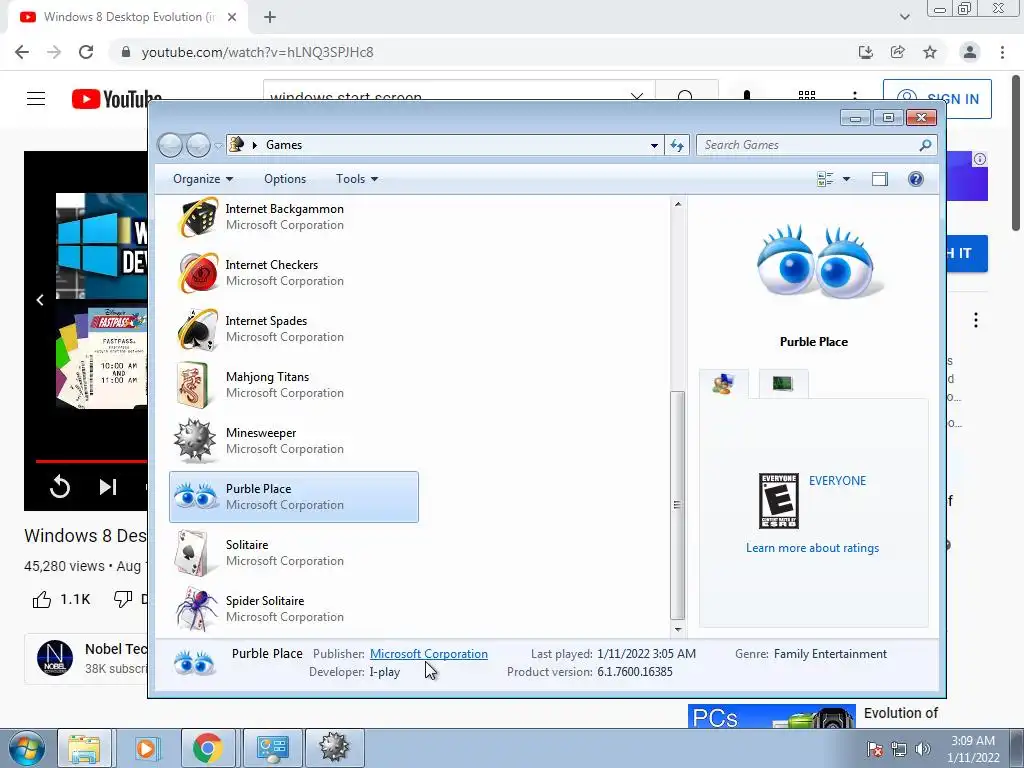Click refresh arrows beside Games address bar

(677, 145)
